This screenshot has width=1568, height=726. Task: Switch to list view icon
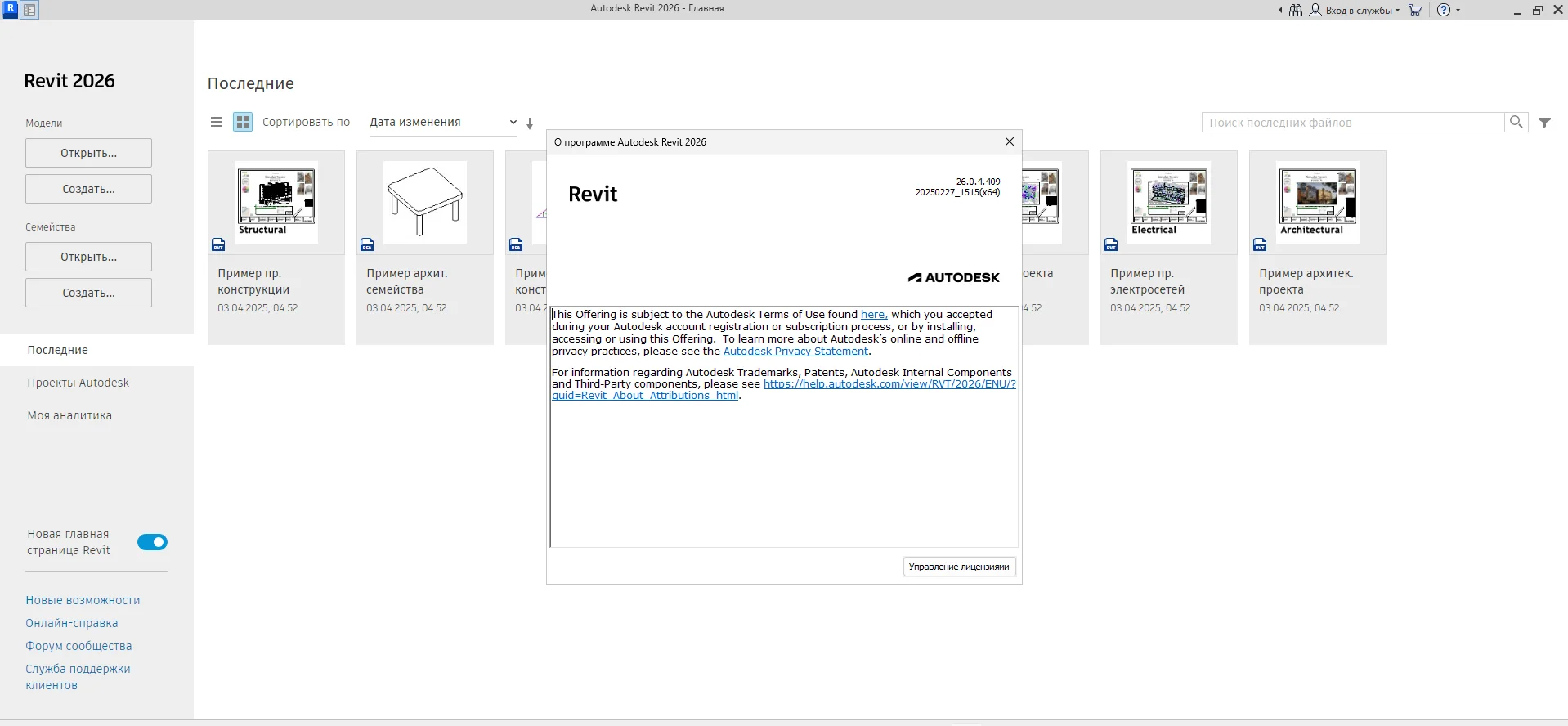click(217, 122)
